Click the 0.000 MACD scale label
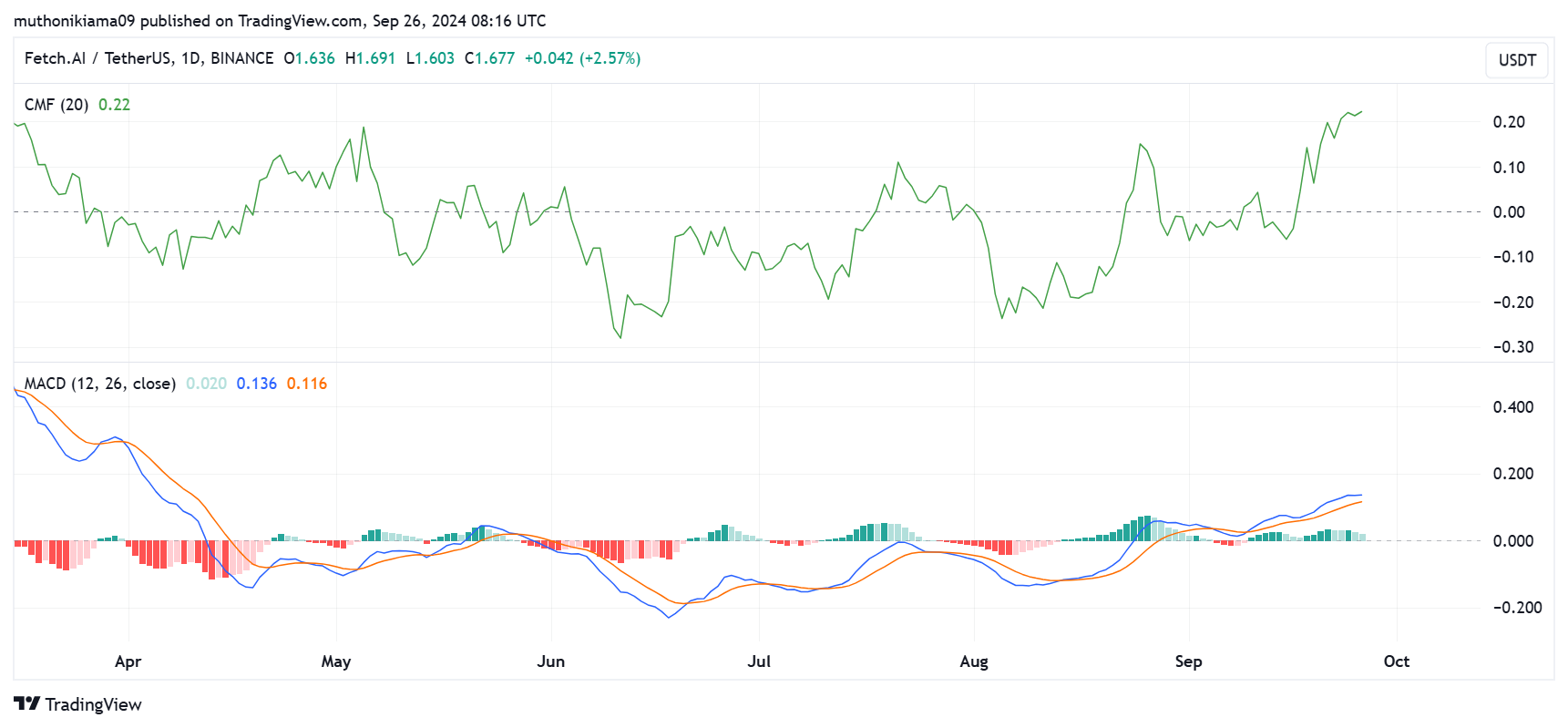The width and height of the screenshot is (1568, 728). click(1513, 541)
